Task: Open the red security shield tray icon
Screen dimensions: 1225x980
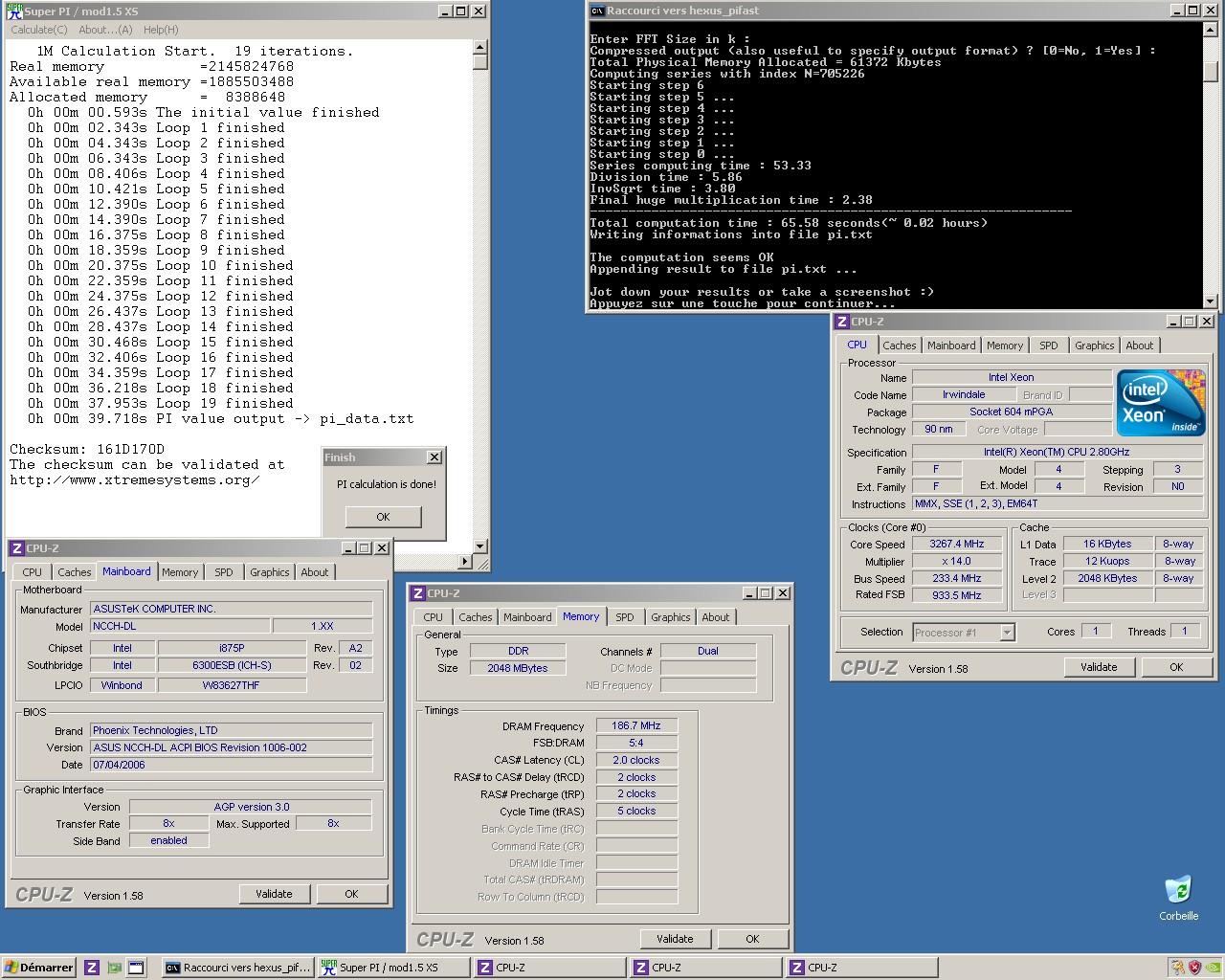Action: click(x=1194, y=968)
